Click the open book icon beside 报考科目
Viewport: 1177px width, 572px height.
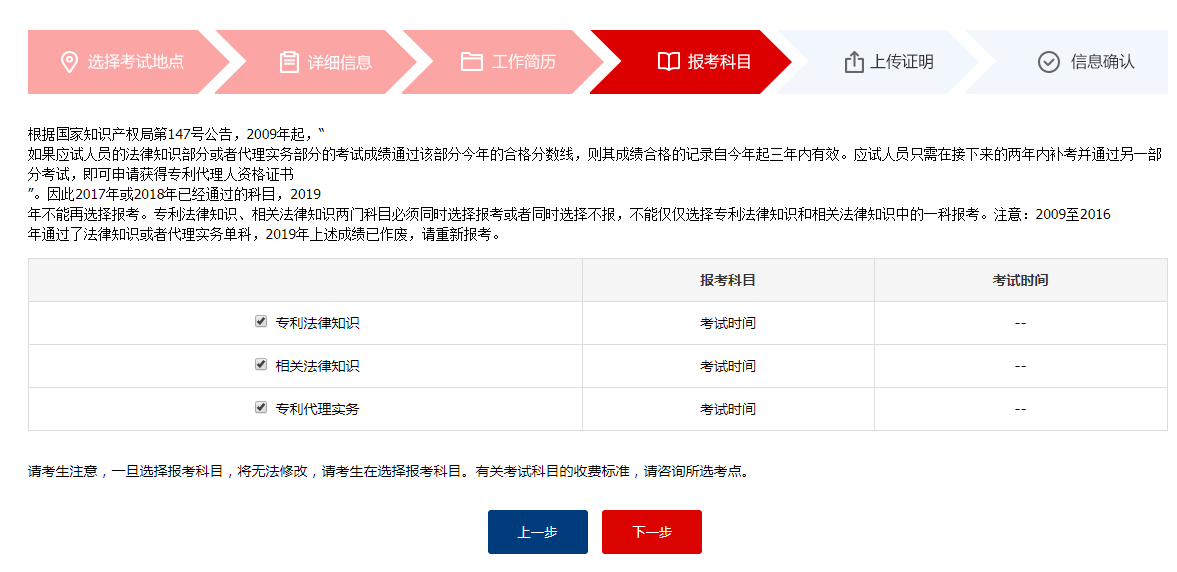coord(669,62)
